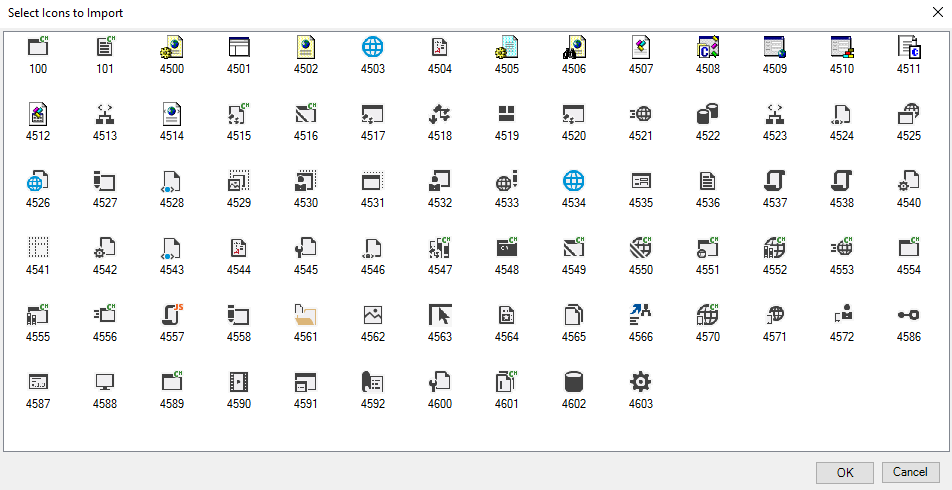This screenshot has height=490, width=952.
Task: Select the globe device icon 4571
Action: pos(775,314)
